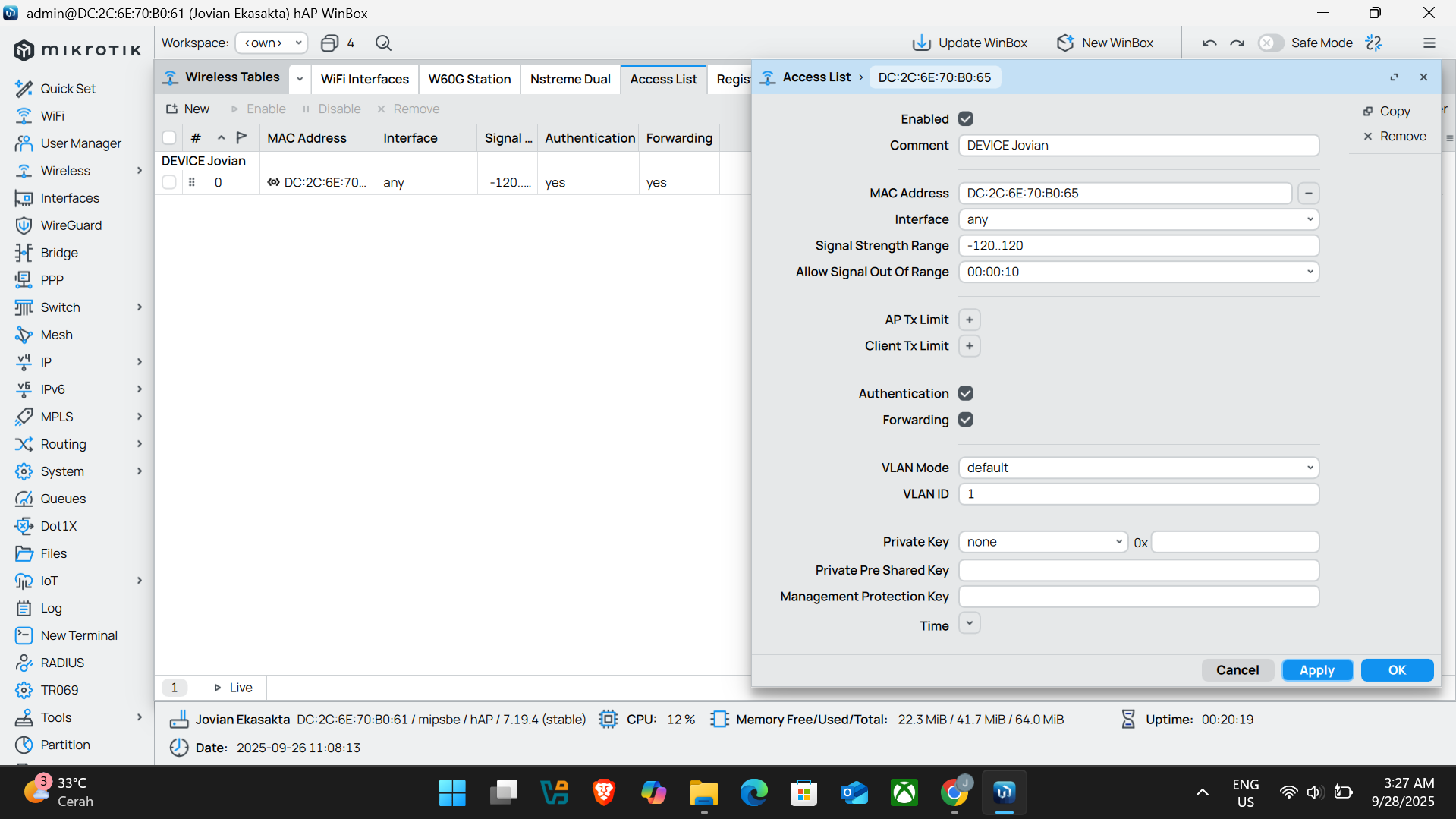Switch to Nstreme Dual tab
This screenshot has height=819, width=1456.
570,79
